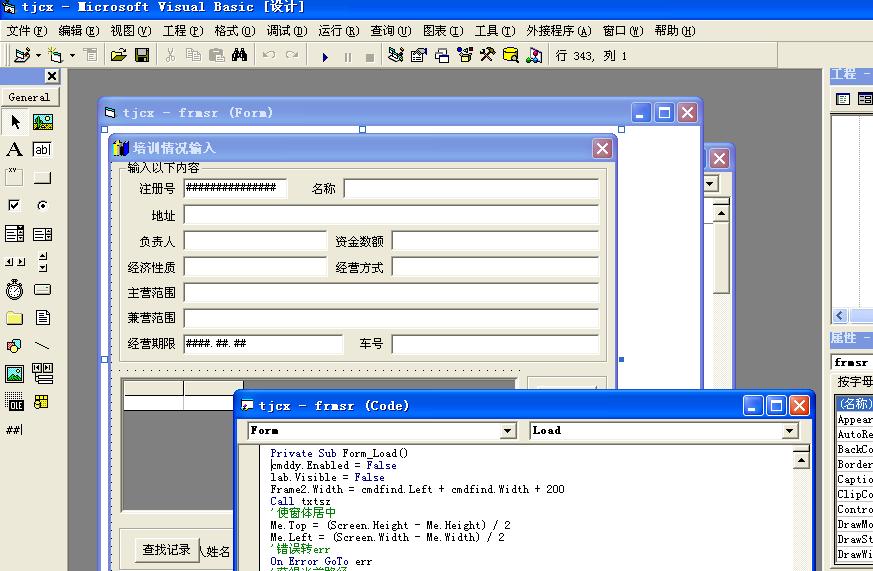The image size is (873, 571).
Task: Open the 编辑 menu
Action: pos(79,31)
